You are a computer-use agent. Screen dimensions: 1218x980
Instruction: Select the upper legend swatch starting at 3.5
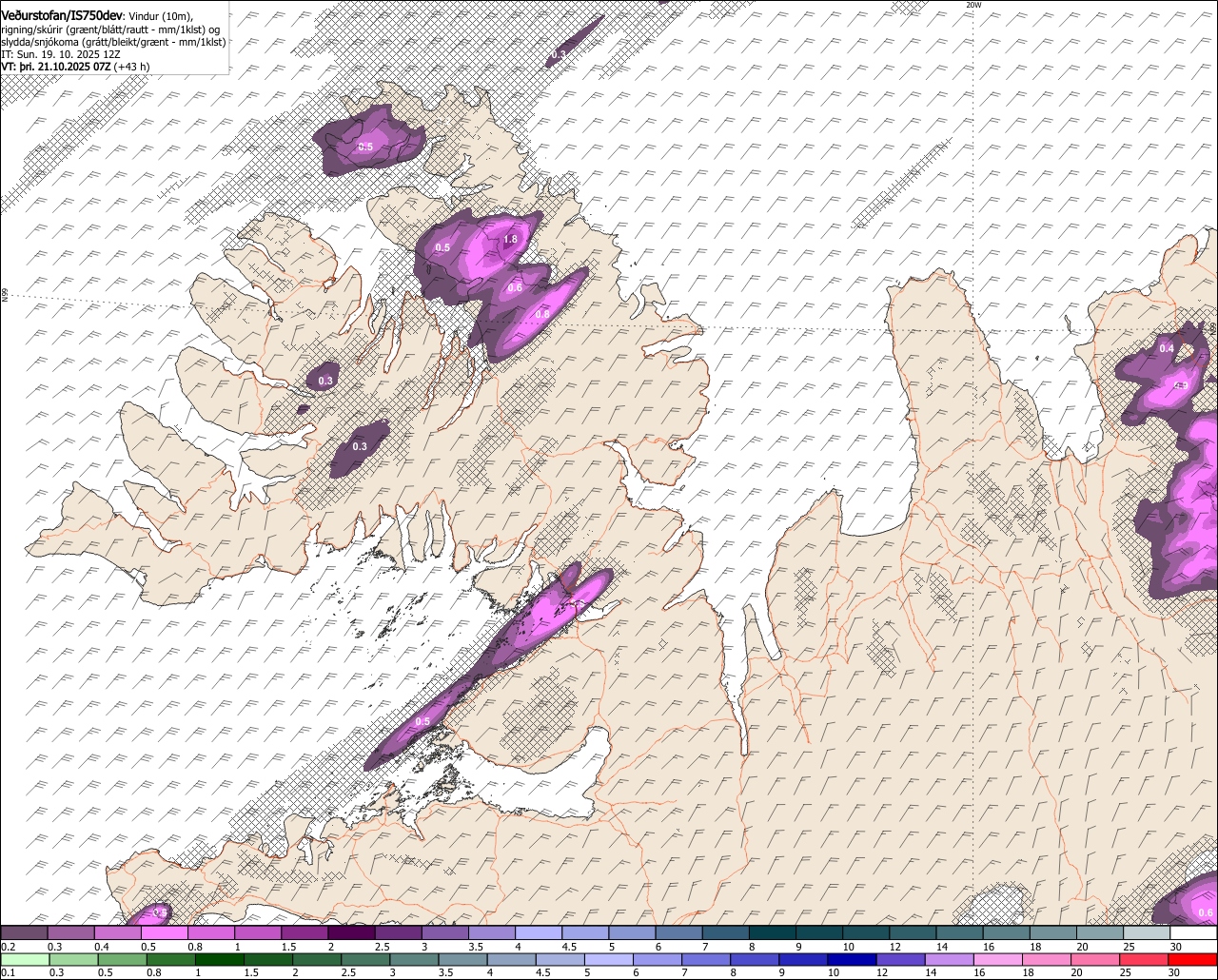[x=491, y=932]
